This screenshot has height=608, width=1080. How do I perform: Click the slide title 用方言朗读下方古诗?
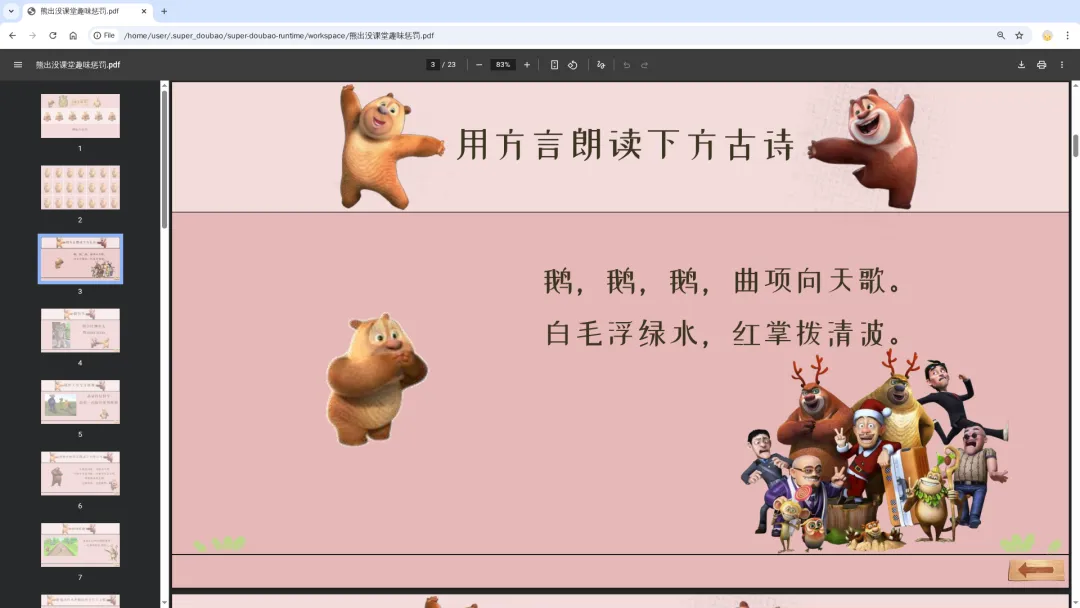tap(626, 145)
